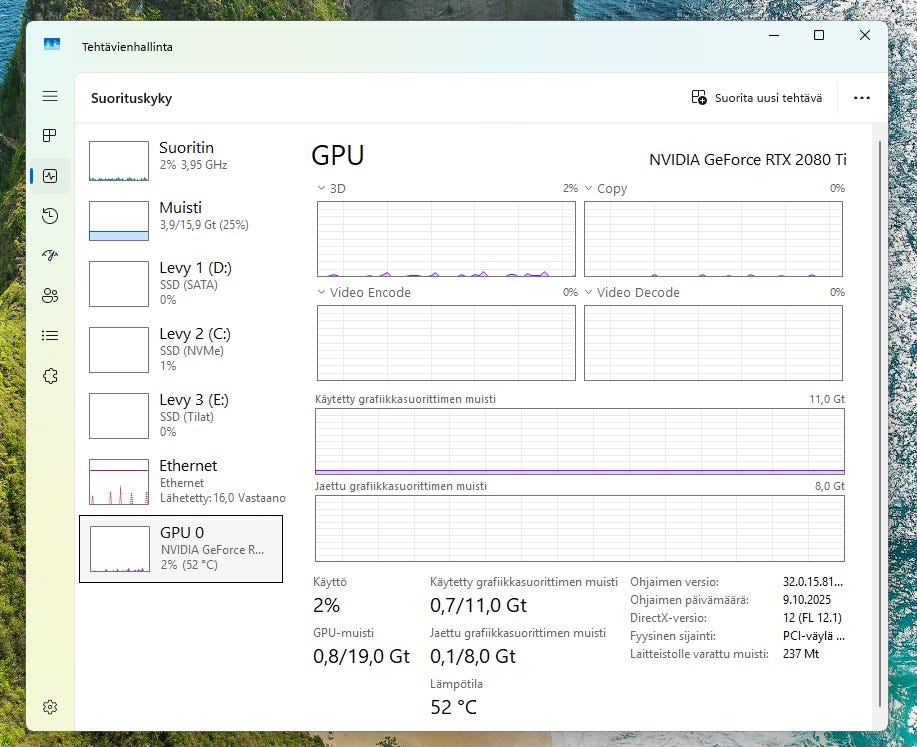
Task: Open the App history icon
Action: coord(50,216)
